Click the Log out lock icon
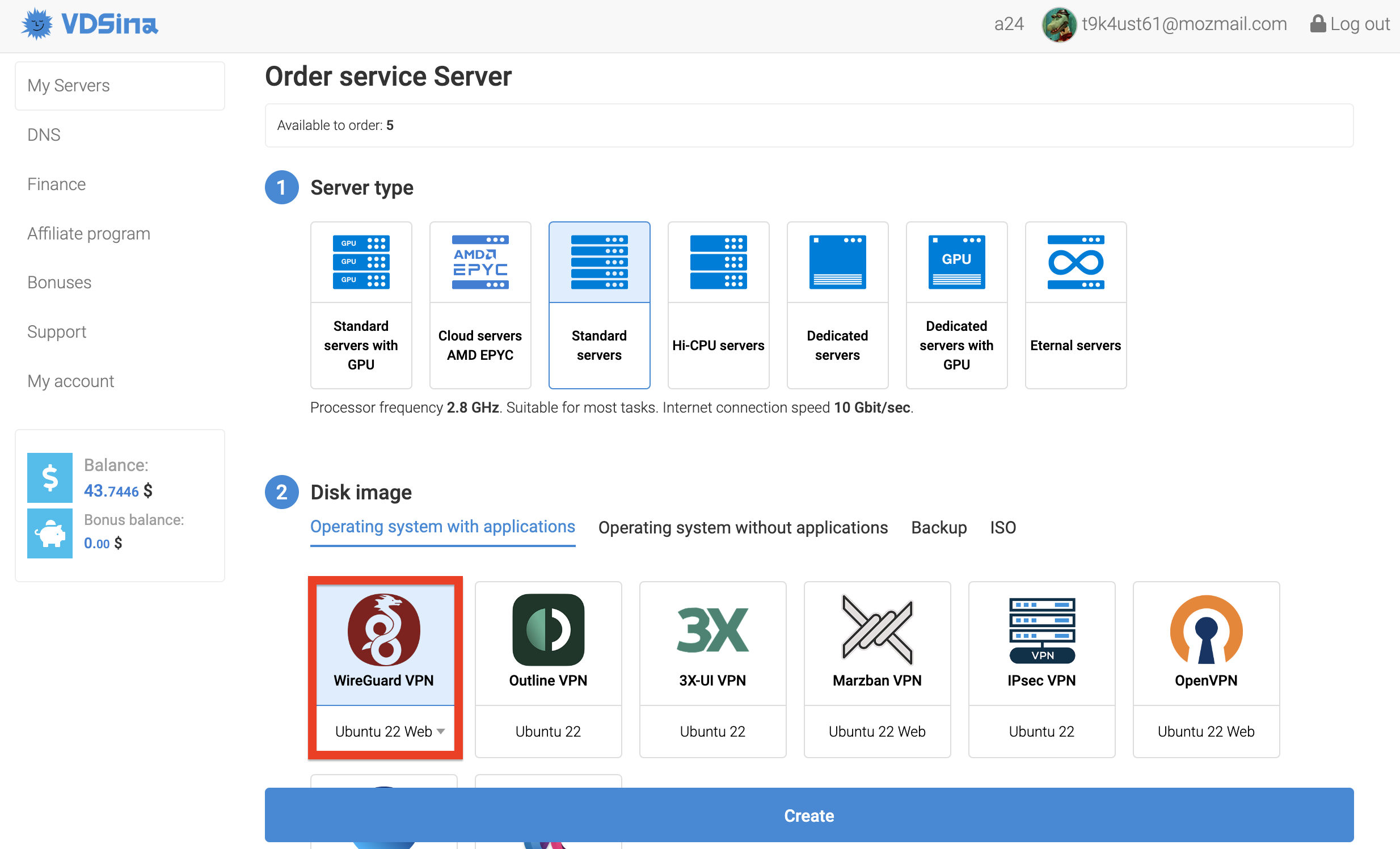The image size is (1400, 849). (1317, 24)
